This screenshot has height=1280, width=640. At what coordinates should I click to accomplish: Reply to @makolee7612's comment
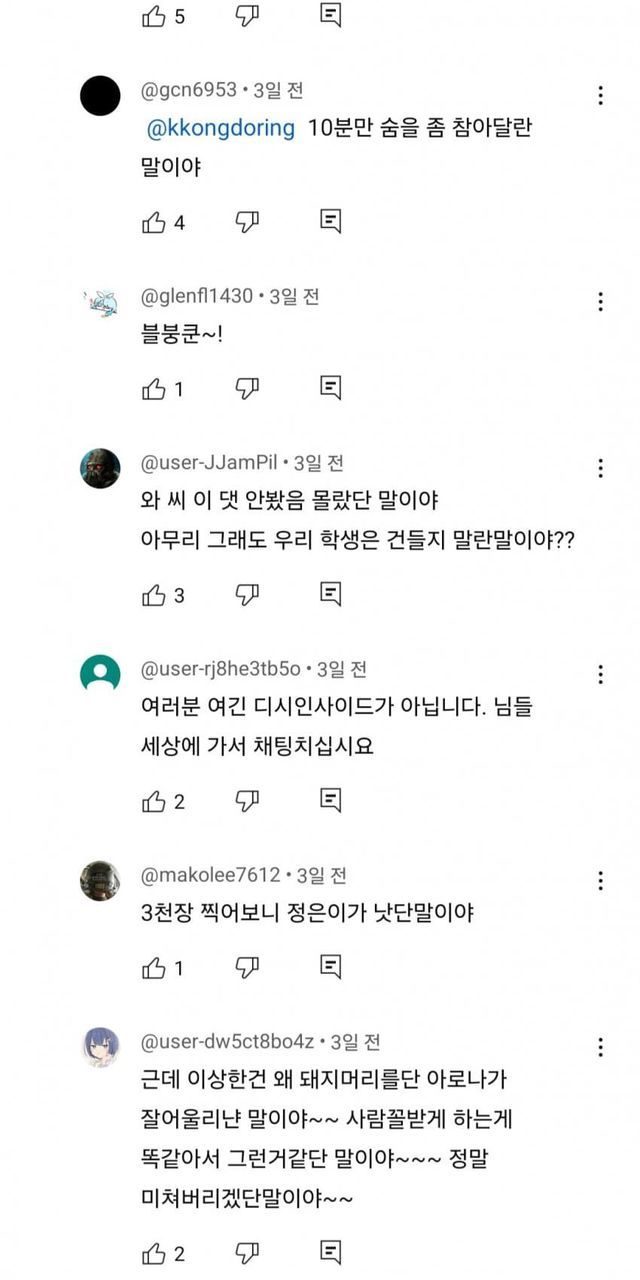coord(331,967)
